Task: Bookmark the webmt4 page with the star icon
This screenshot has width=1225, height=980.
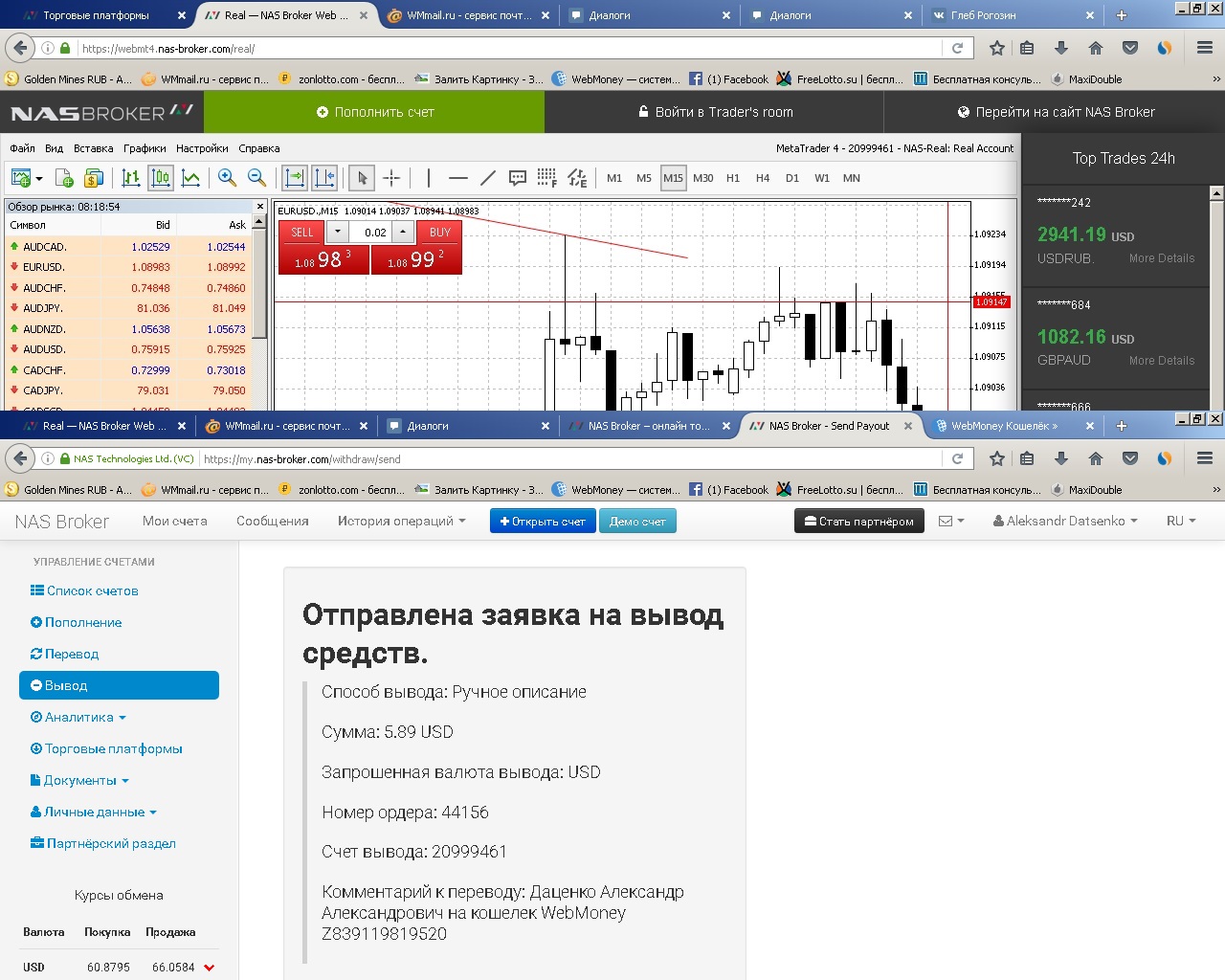Action: coord(997,48)
